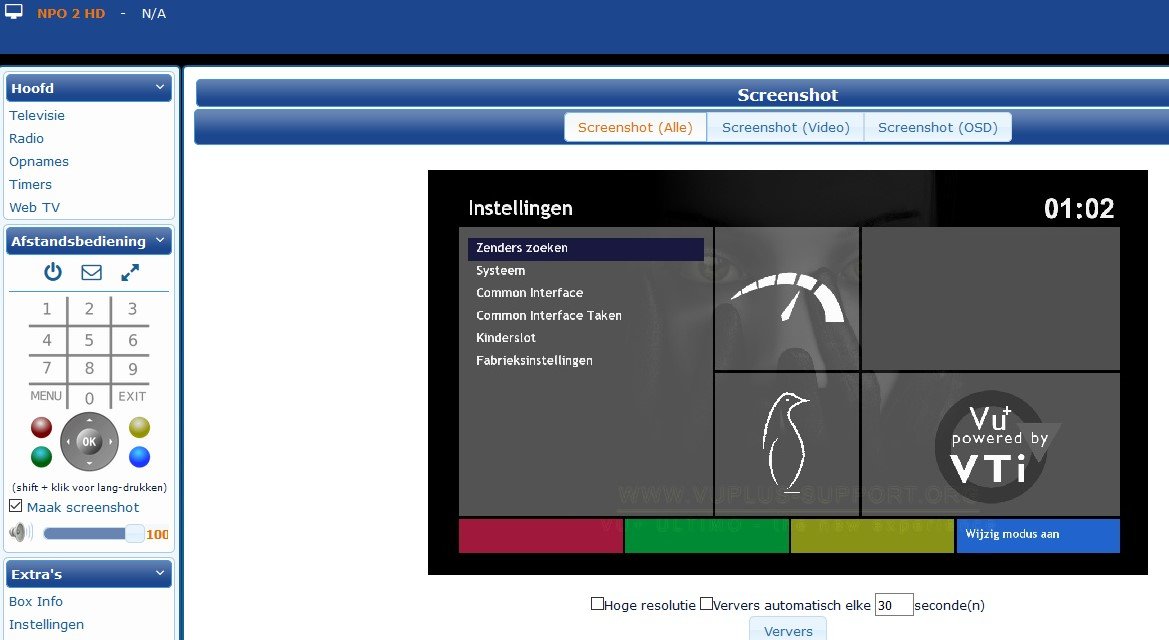Open the Timers link
1169x640 pixels.
(x=31, y=185)
